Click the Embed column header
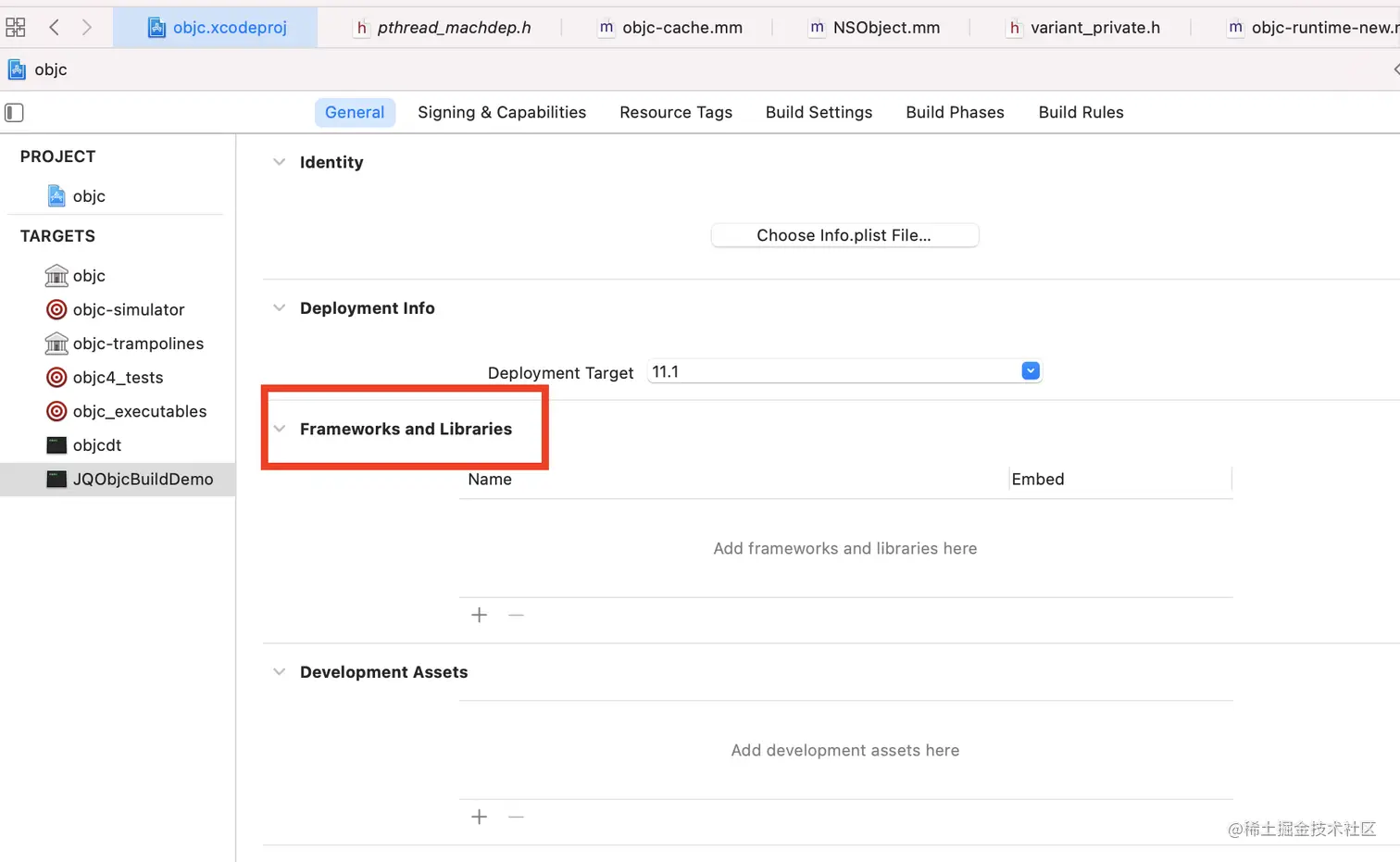The image size is (1400, 862). [1038, 480]
